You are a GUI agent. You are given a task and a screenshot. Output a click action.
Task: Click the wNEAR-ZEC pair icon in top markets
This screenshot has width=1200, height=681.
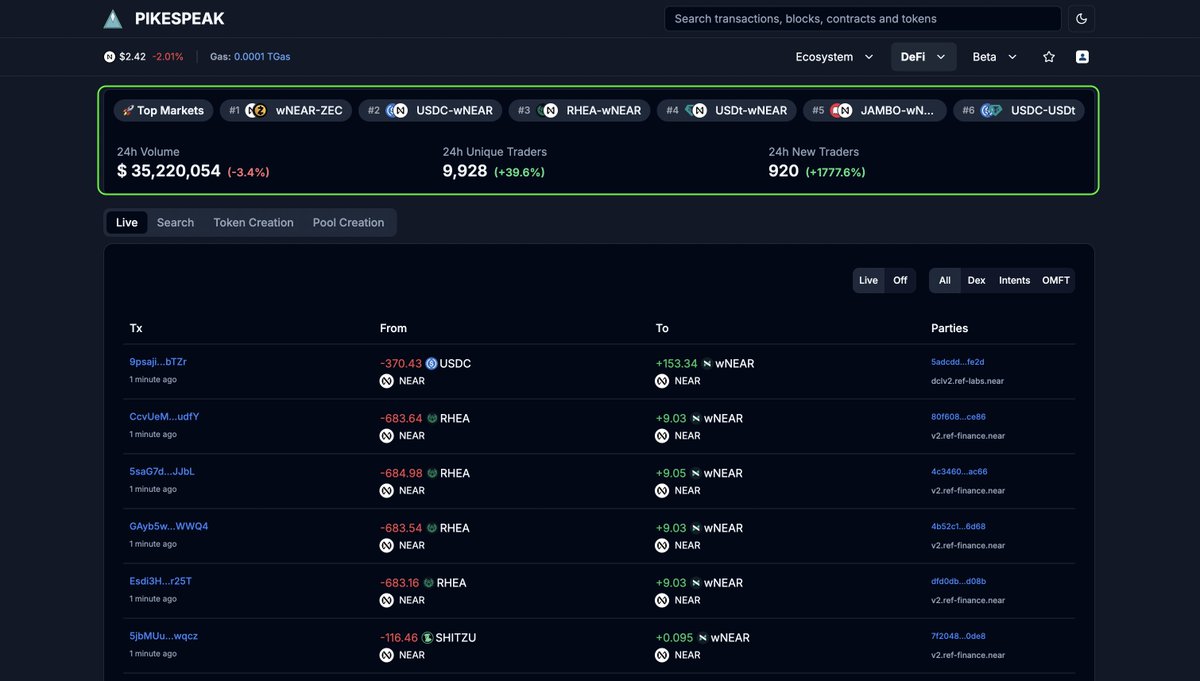coord(257,110)
